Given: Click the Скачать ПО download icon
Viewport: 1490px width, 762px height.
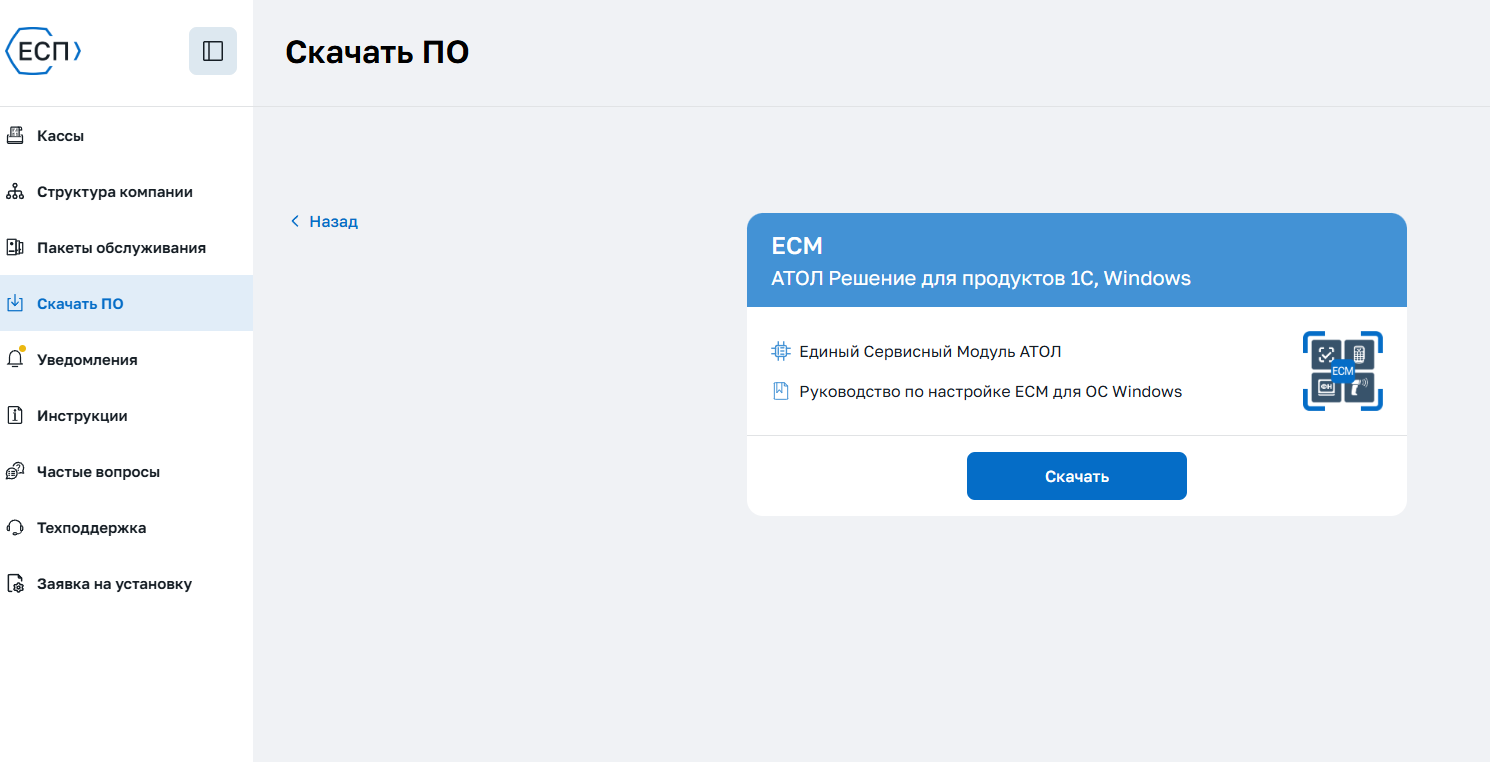Looking at the screenshot, I should [15, 303].
